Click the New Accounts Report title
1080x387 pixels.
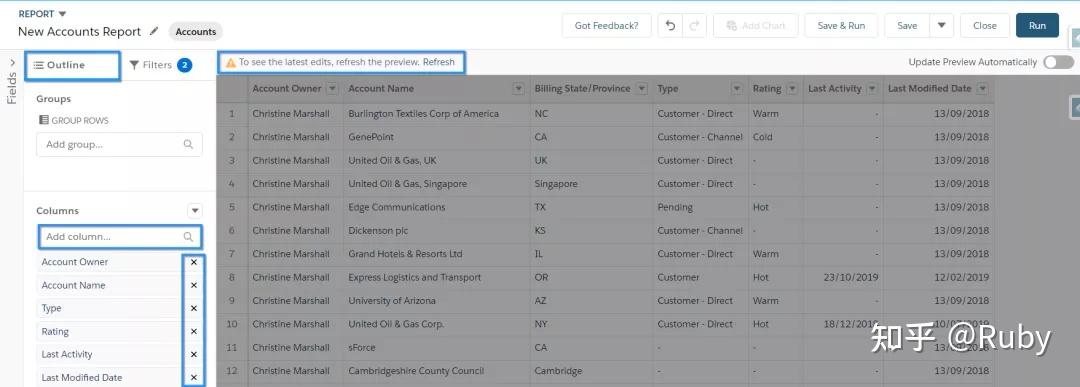pos(79,32)
